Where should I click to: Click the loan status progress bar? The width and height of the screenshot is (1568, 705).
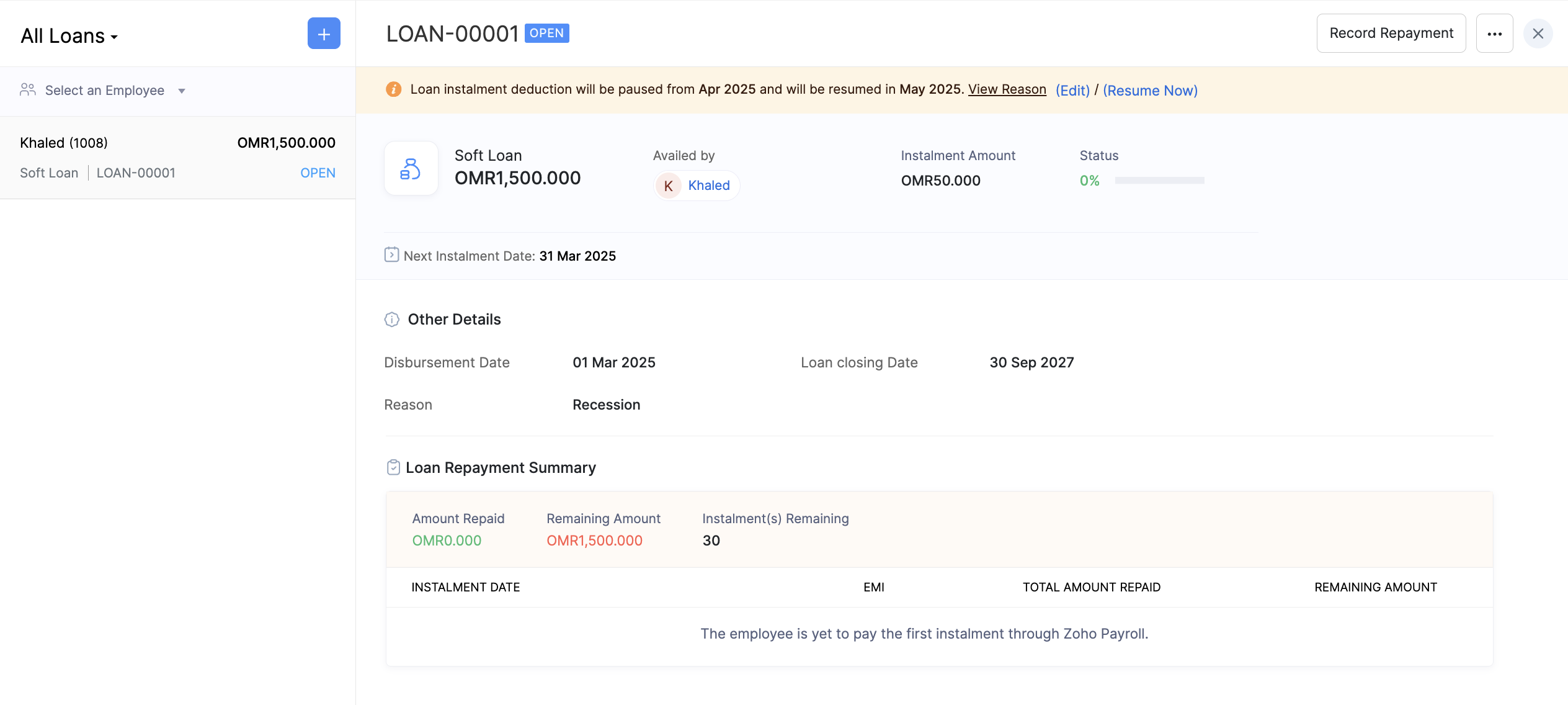pyautogui.click(x=1159, y=181)
